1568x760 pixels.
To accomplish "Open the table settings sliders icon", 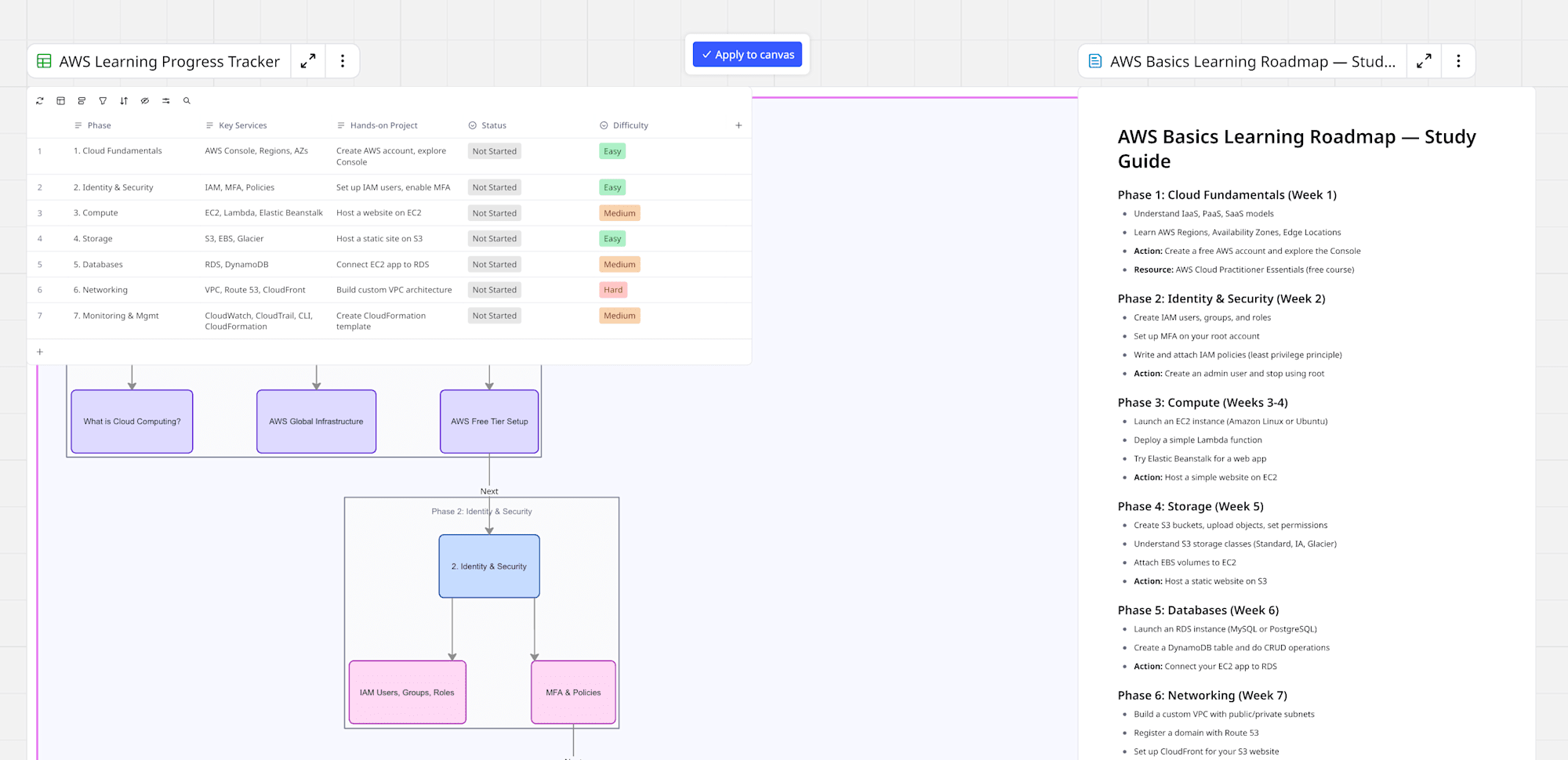I will click(166, 101).
